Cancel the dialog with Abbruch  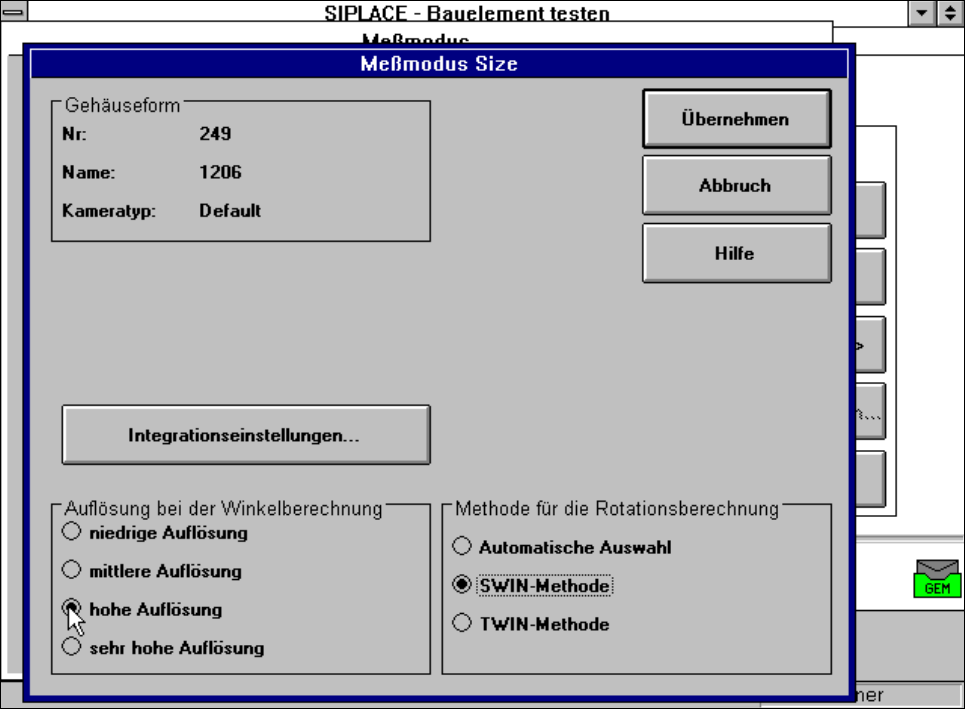tap(737, 185)
